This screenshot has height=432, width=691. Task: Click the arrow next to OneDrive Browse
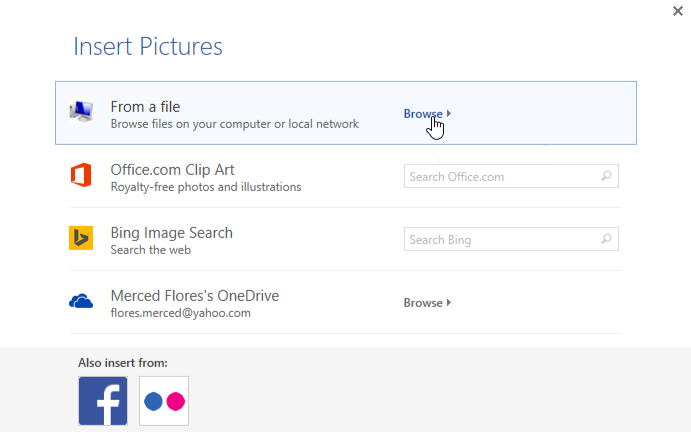click(450, 303)
